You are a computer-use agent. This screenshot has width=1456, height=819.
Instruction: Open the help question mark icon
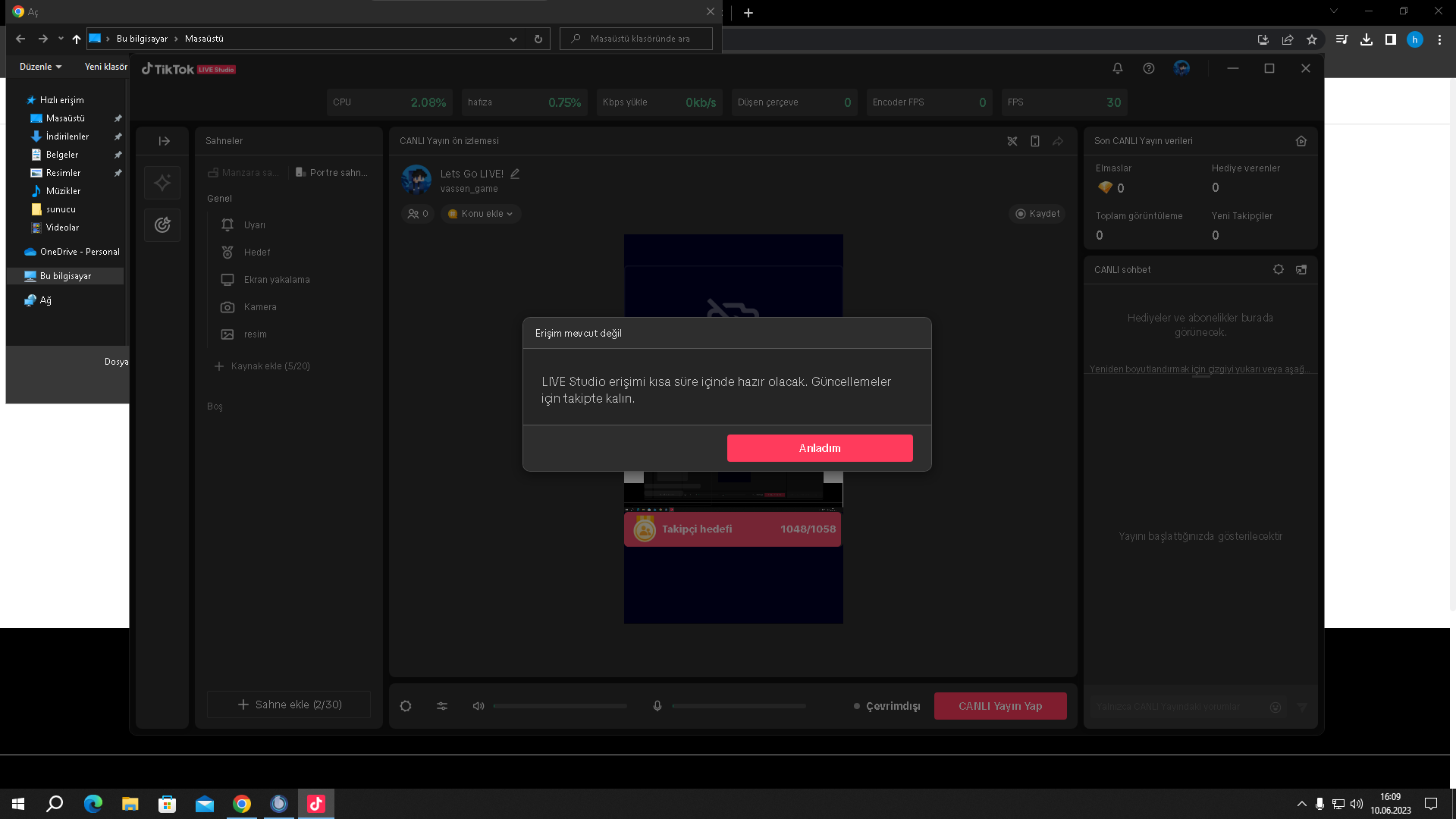click(x=1148, y=68)
